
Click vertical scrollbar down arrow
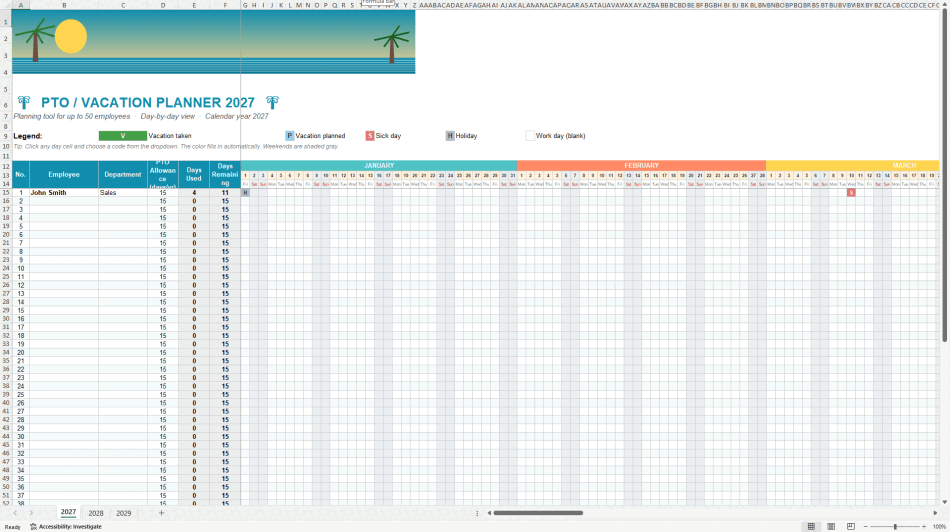[x=945, y=502]
